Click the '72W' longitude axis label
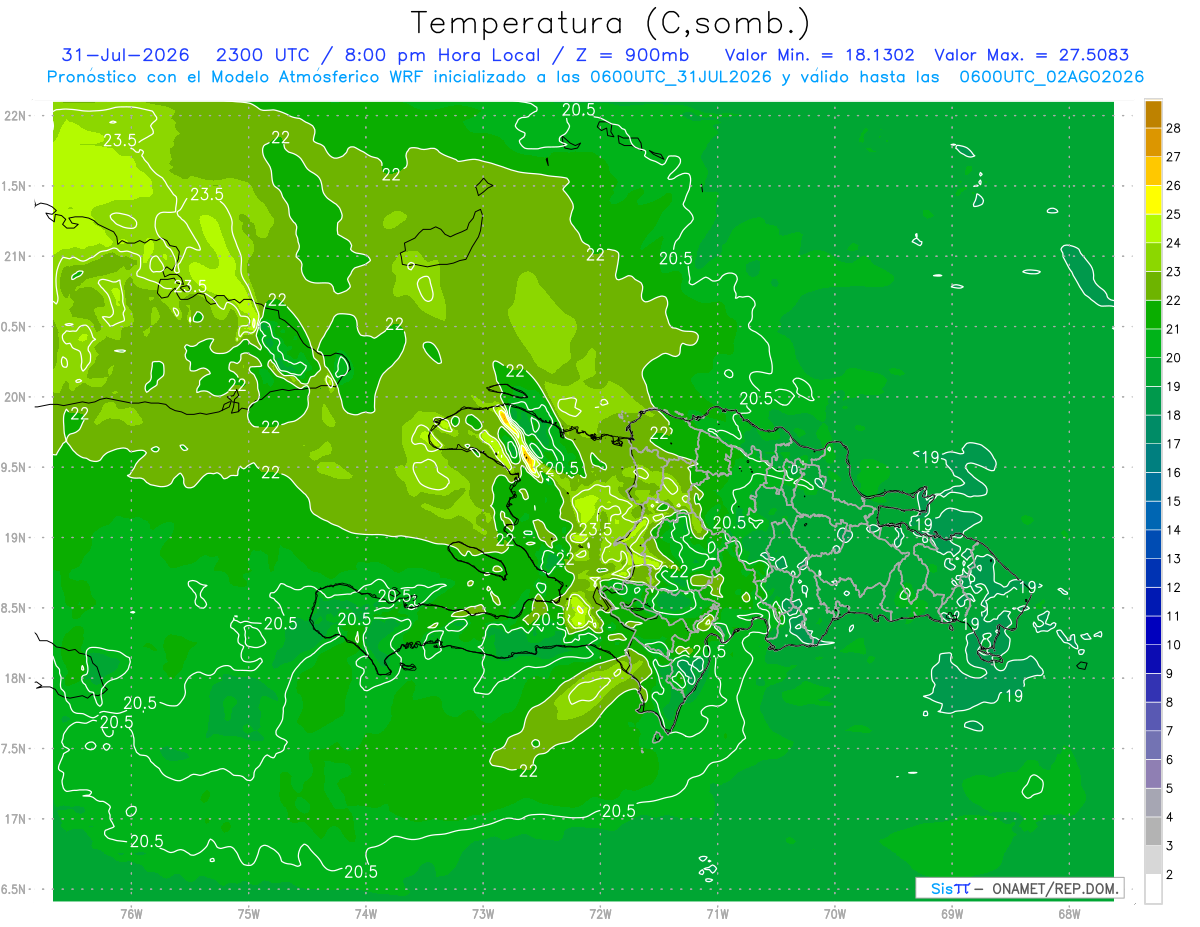1200x927 pixels. tap(600, 914)
